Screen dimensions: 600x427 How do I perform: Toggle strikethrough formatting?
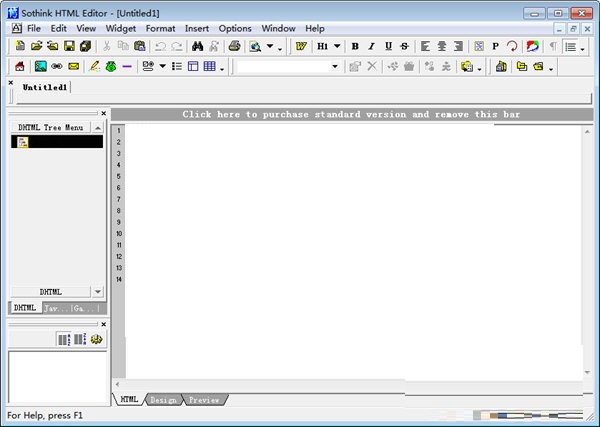coord(404,46)
